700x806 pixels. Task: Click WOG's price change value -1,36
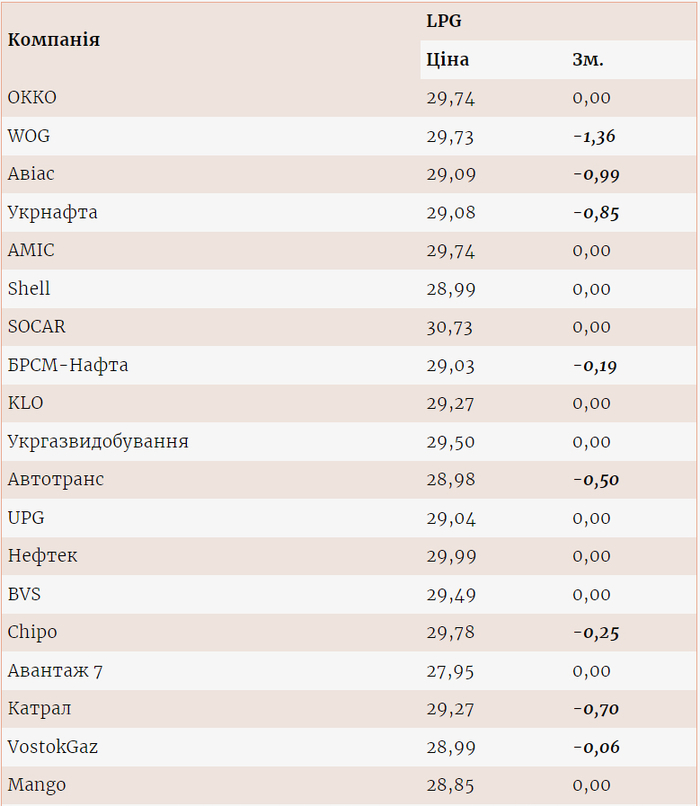(594, 136)
